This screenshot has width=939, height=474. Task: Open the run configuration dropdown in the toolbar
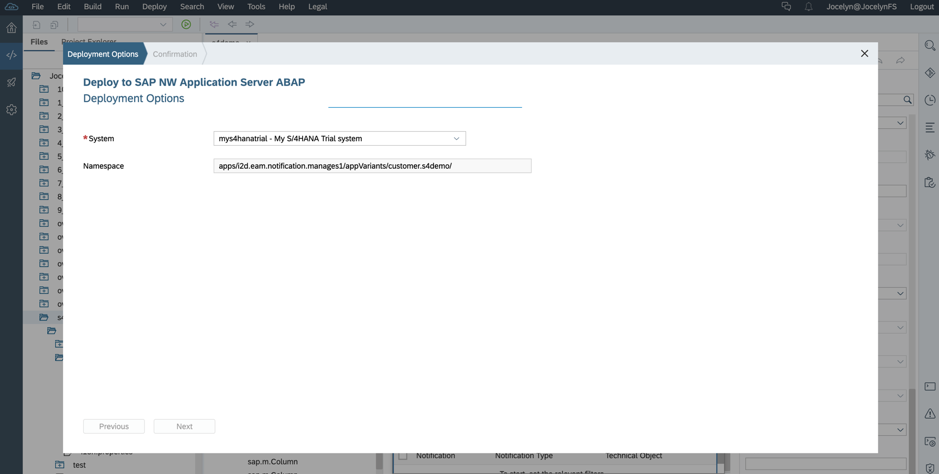125,25
